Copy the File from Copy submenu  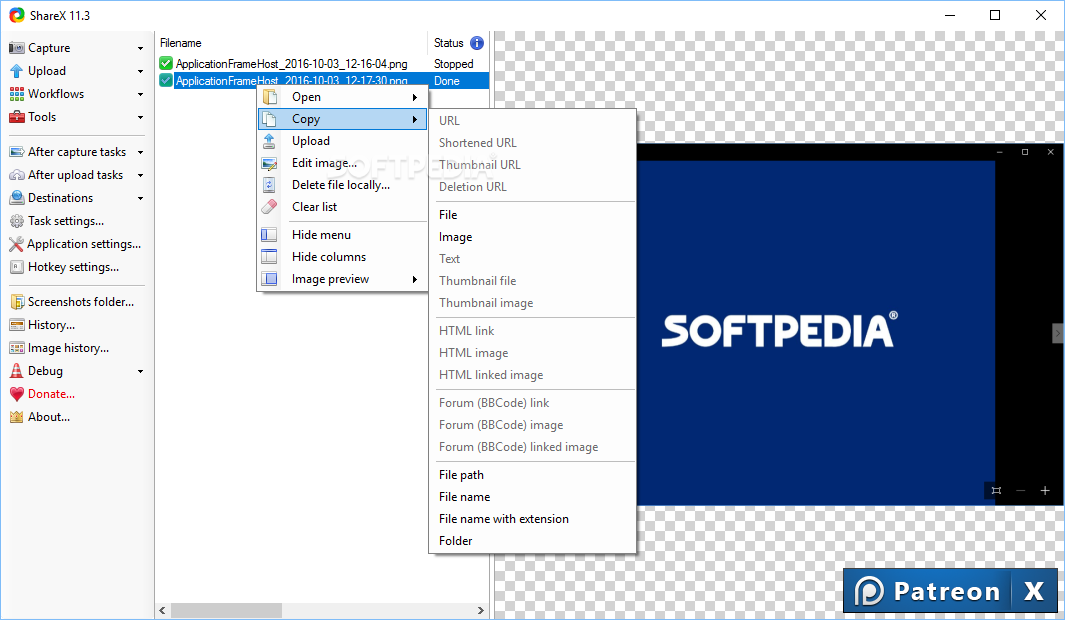532,215
